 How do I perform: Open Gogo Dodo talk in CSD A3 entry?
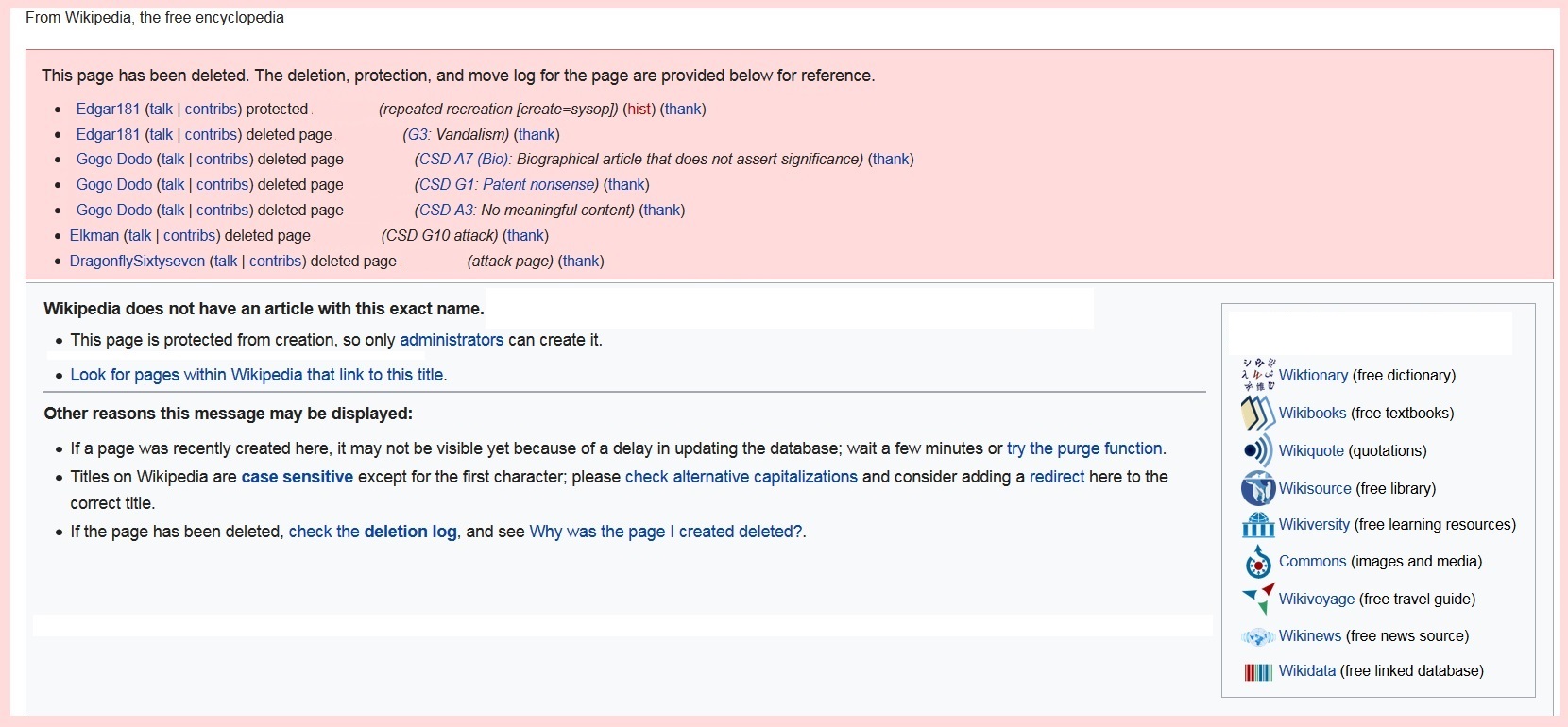pyautogui.click(x=173, y=210)
